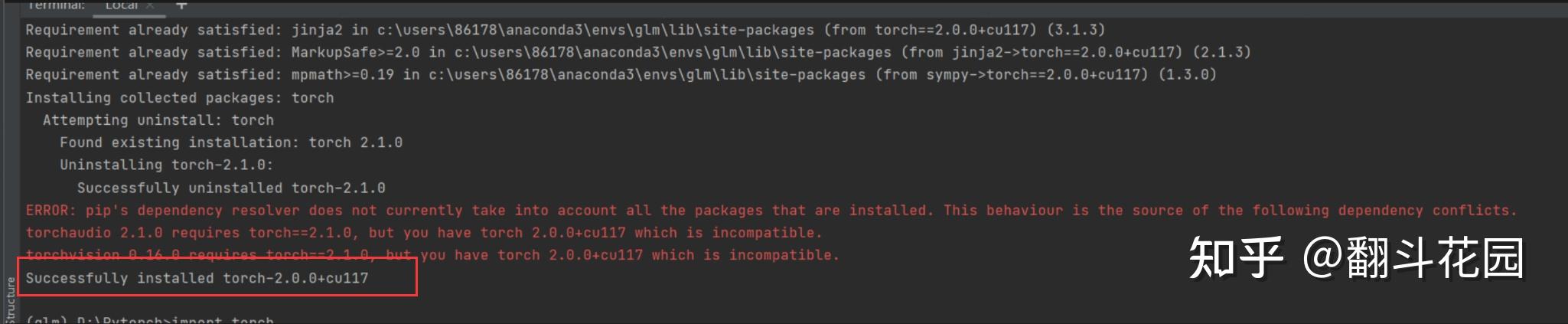Click the torchvision incompatibility error line
This screenshot has width=1568, height=324.
(x=432, y=255)
